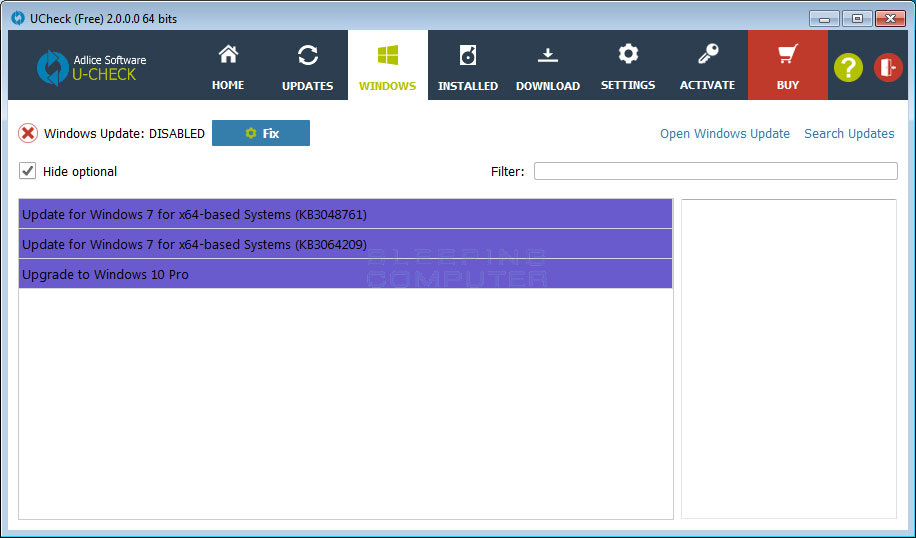The image size is (916, 538).
Task: Uncheck the Hide optional checkbox
Action: coord(27,171)
